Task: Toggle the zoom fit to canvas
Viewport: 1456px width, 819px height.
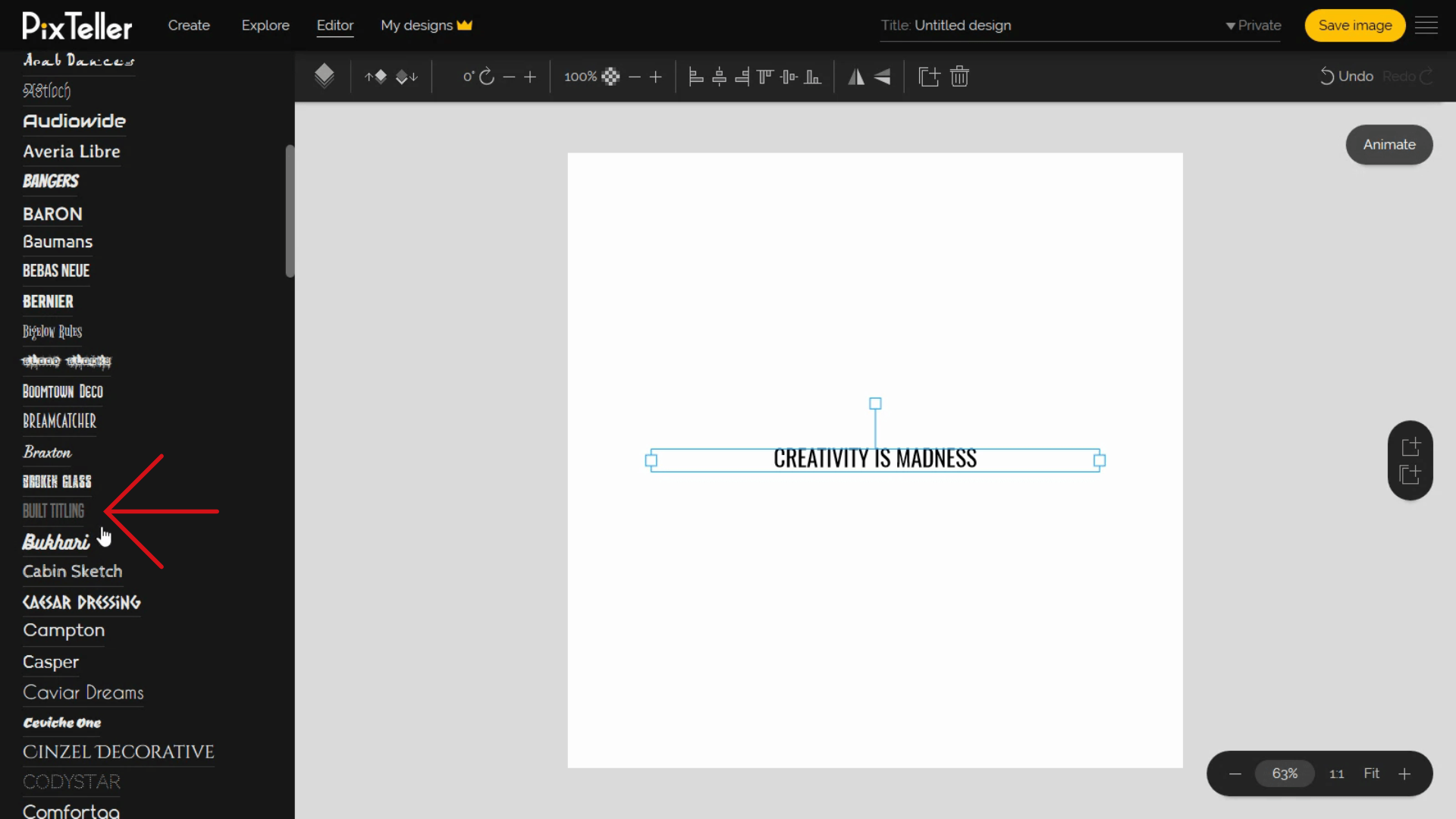Action: [x=1371, y=773]
